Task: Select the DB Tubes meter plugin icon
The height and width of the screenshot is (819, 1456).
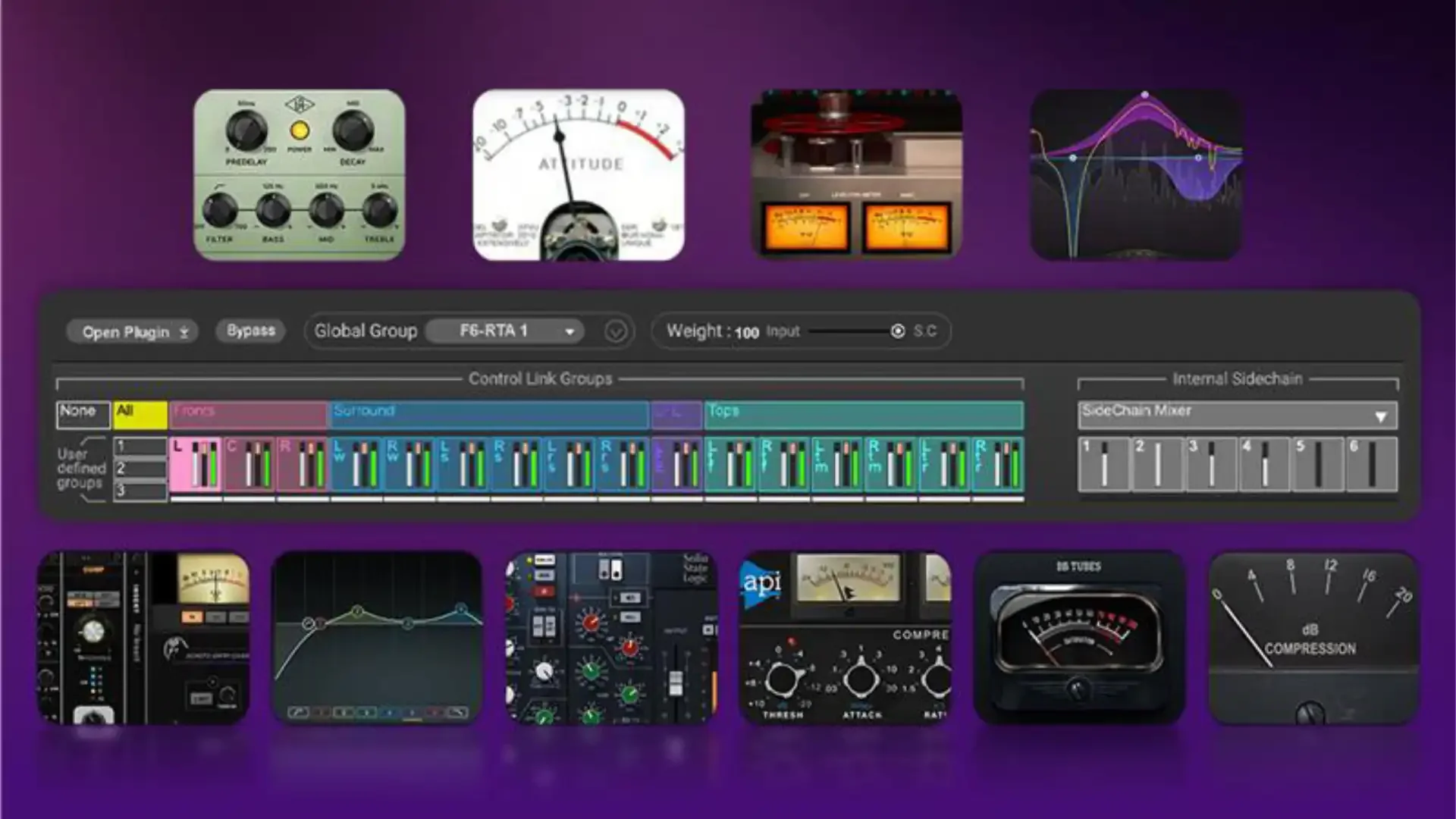Action: click(x=1078, y=637)
